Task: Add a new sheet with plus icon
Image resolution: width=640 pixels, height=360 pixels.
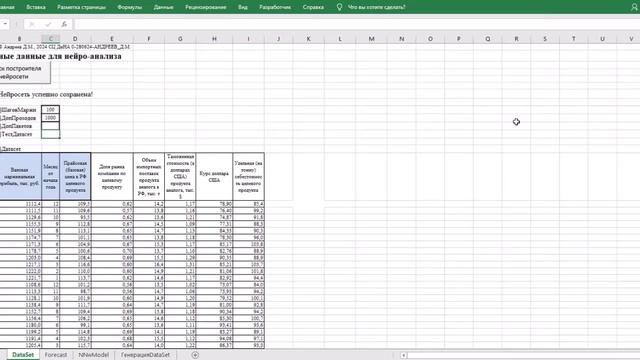Action: pos(195,355)
